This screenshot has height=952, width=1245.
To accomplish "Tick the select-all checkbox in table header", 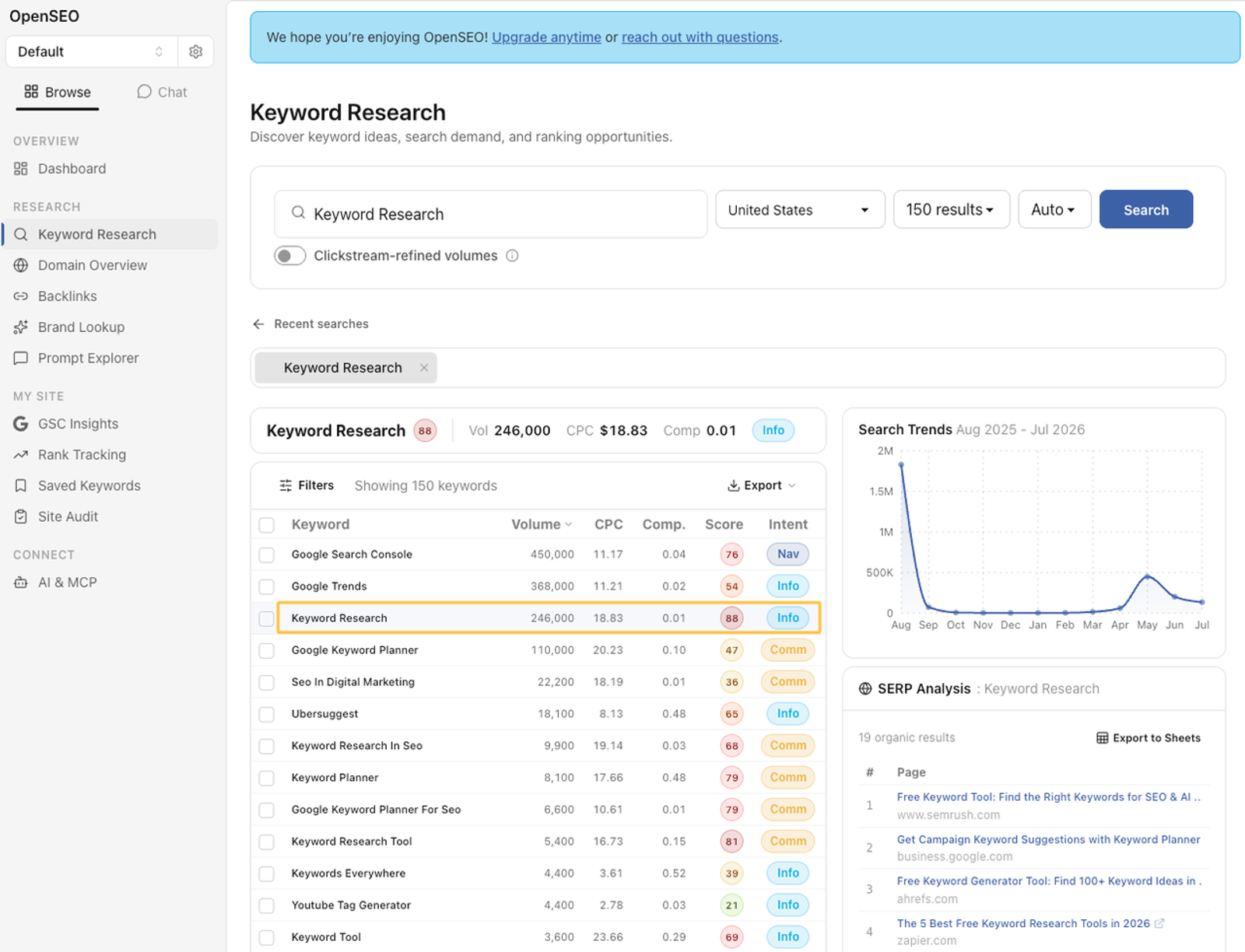I will [x=267, y=525].
